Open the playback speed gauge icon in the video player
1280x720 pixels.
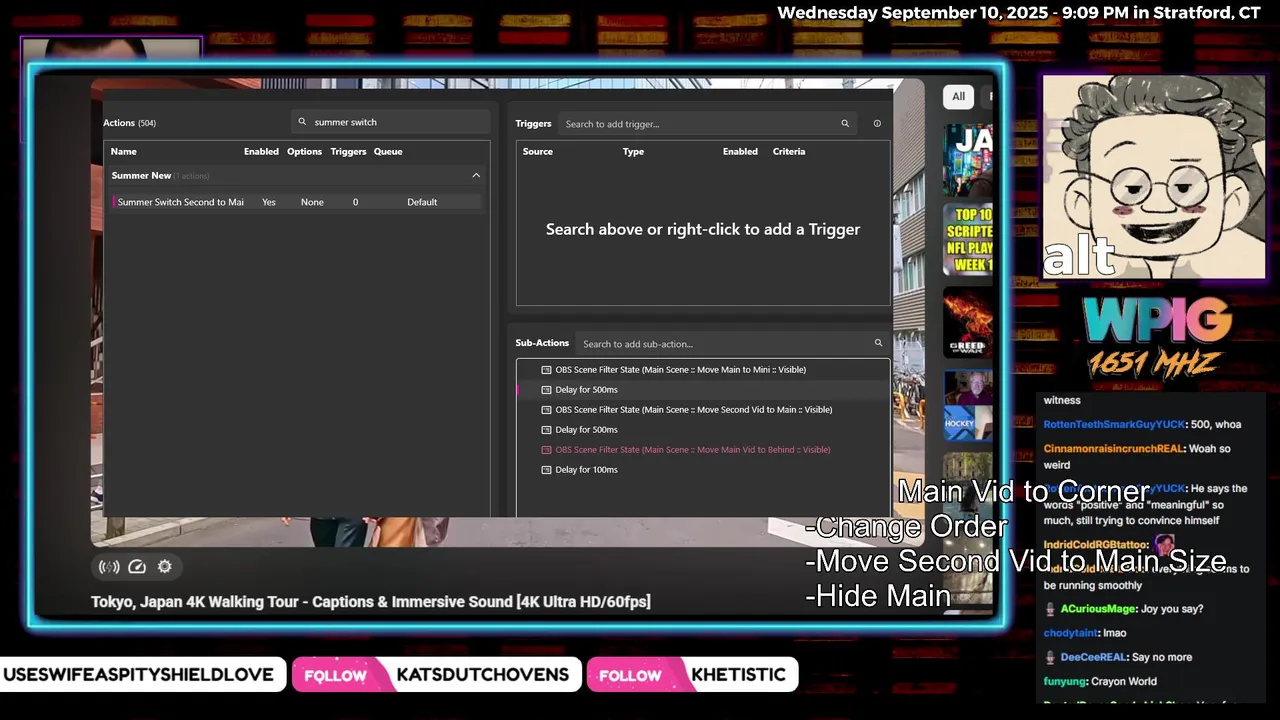point(137,567)
